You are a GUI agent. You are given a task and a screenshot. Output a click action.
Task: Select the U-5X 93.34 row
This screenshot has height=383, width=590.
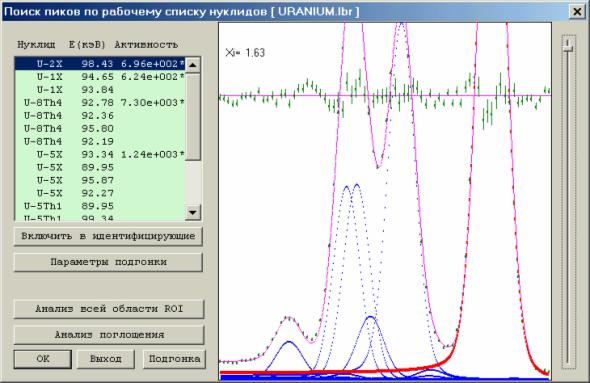(x=100, y=154)
